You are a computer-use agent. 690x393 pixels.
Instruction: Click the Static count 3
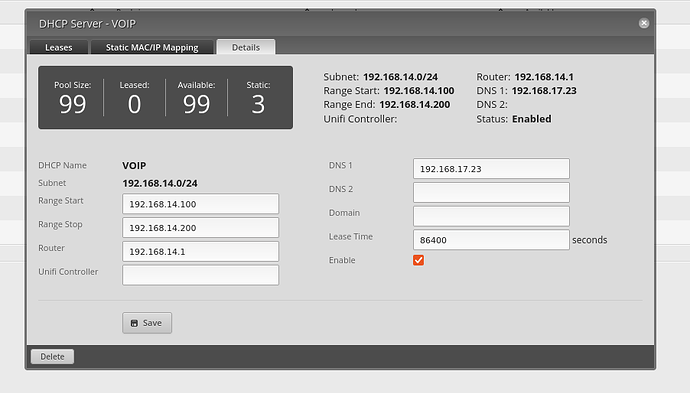click(258, 105)
